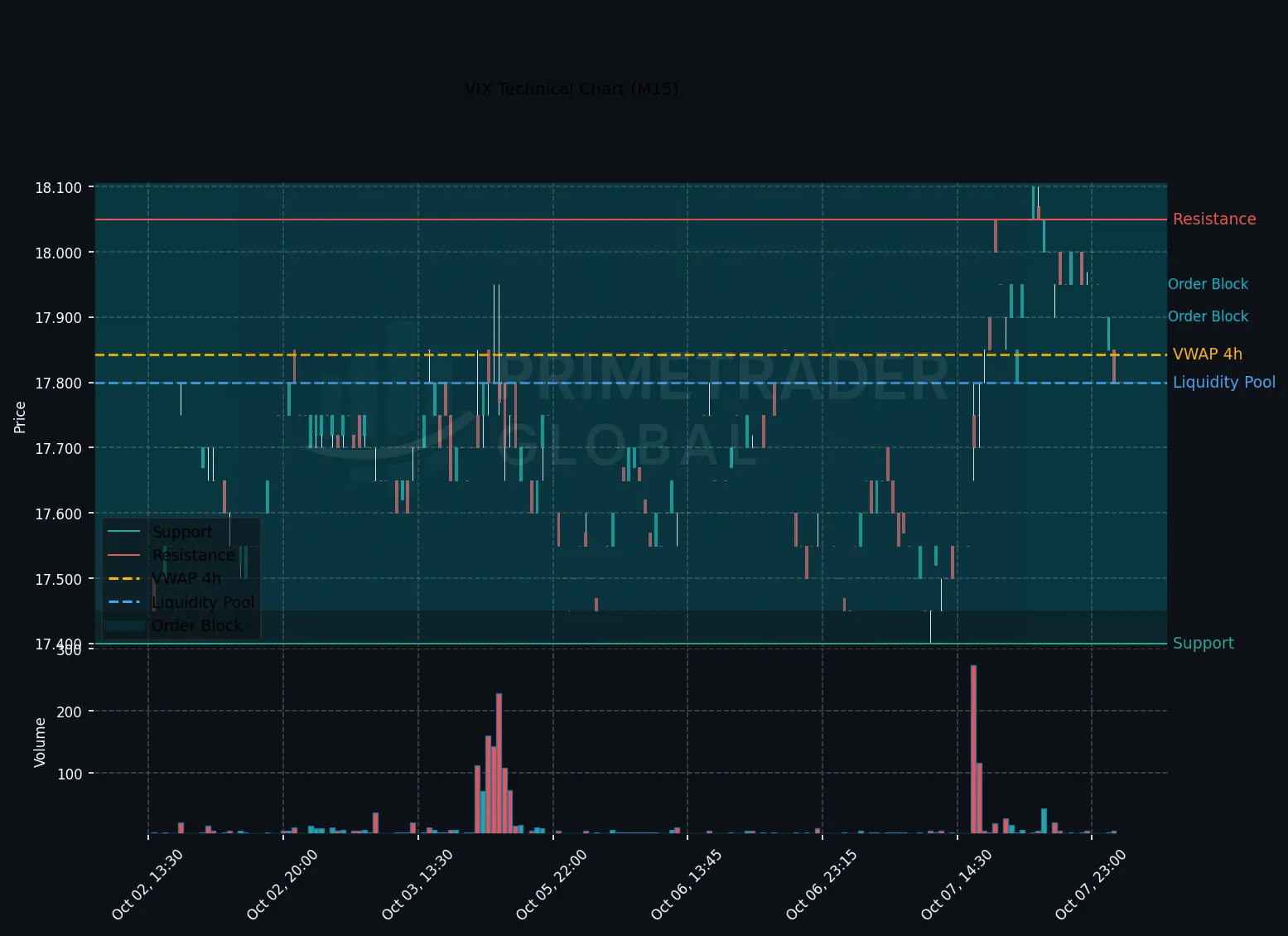This screenshot has height=936, width=1288.
Task: Click the Volume axis title
Action: 40,742
